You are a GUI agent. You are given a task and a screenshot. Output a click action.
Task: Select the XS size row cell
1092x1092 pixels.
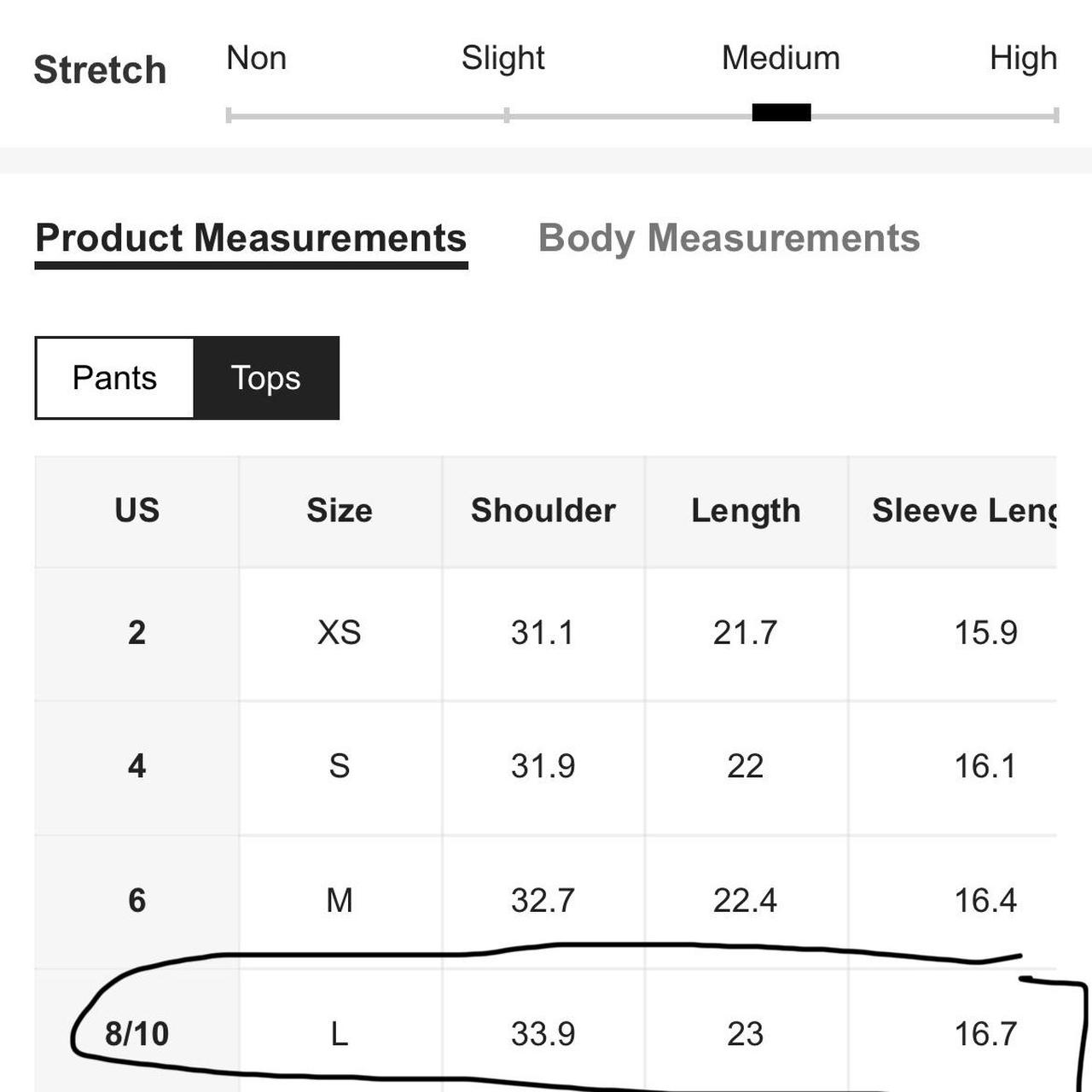[340, 633]
